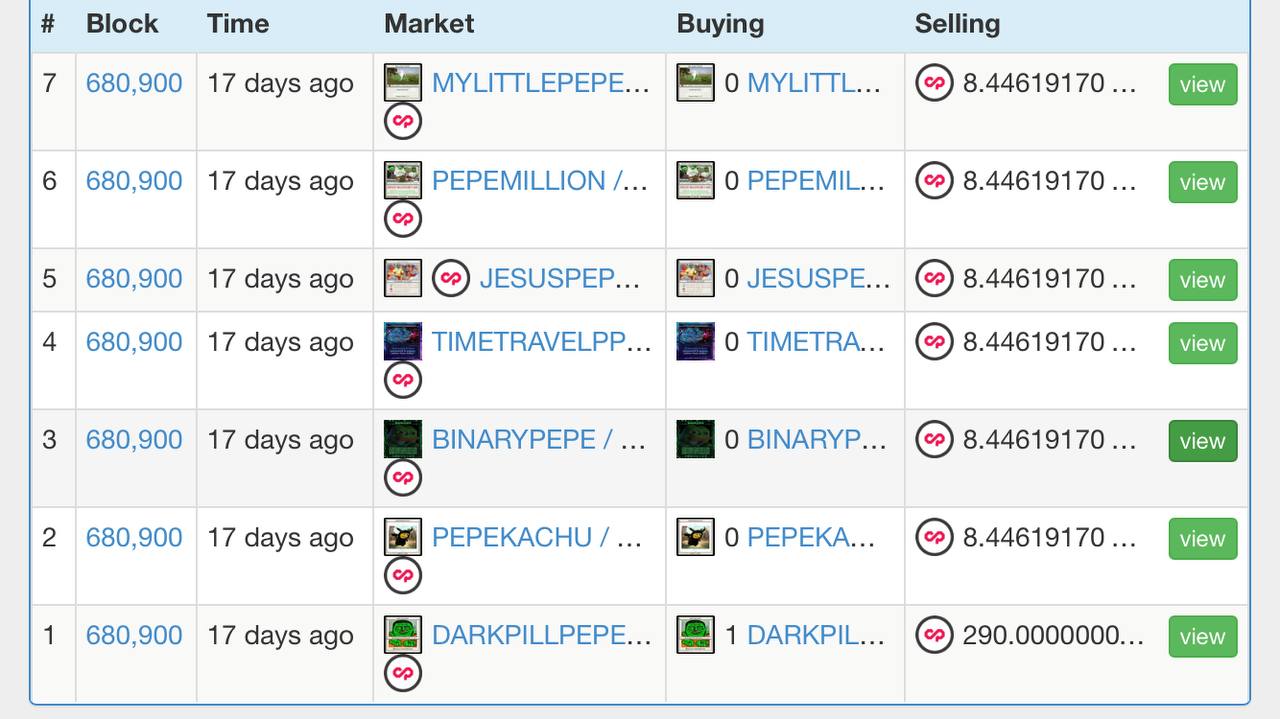The height and width of the screenshot is (719, 1280).
Task: Click the Market column header
Action: (x=429, y=24)
